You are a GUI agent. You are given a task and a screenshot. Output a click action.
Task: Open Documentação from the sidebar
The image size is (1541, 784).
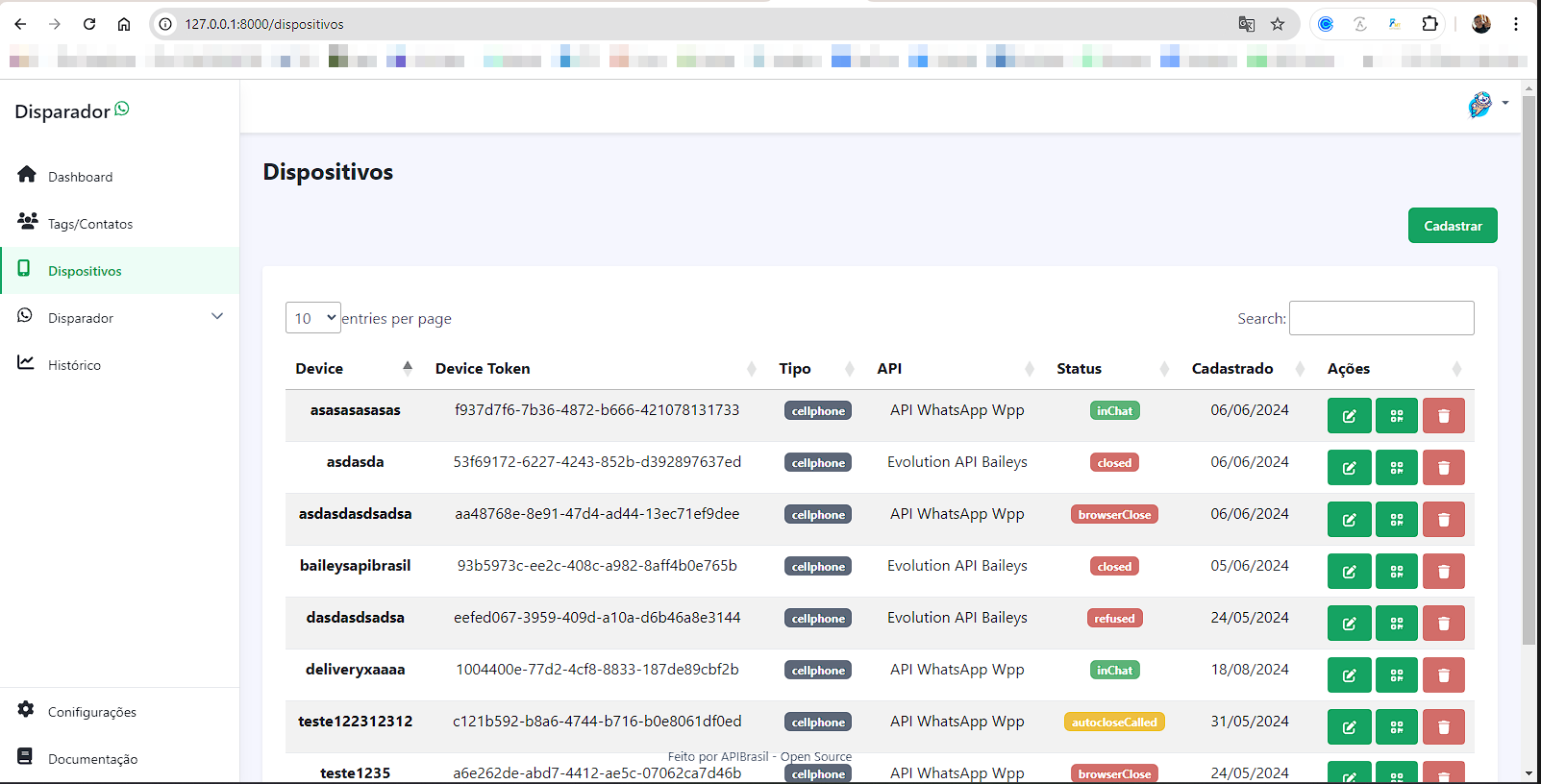(119, 759)
